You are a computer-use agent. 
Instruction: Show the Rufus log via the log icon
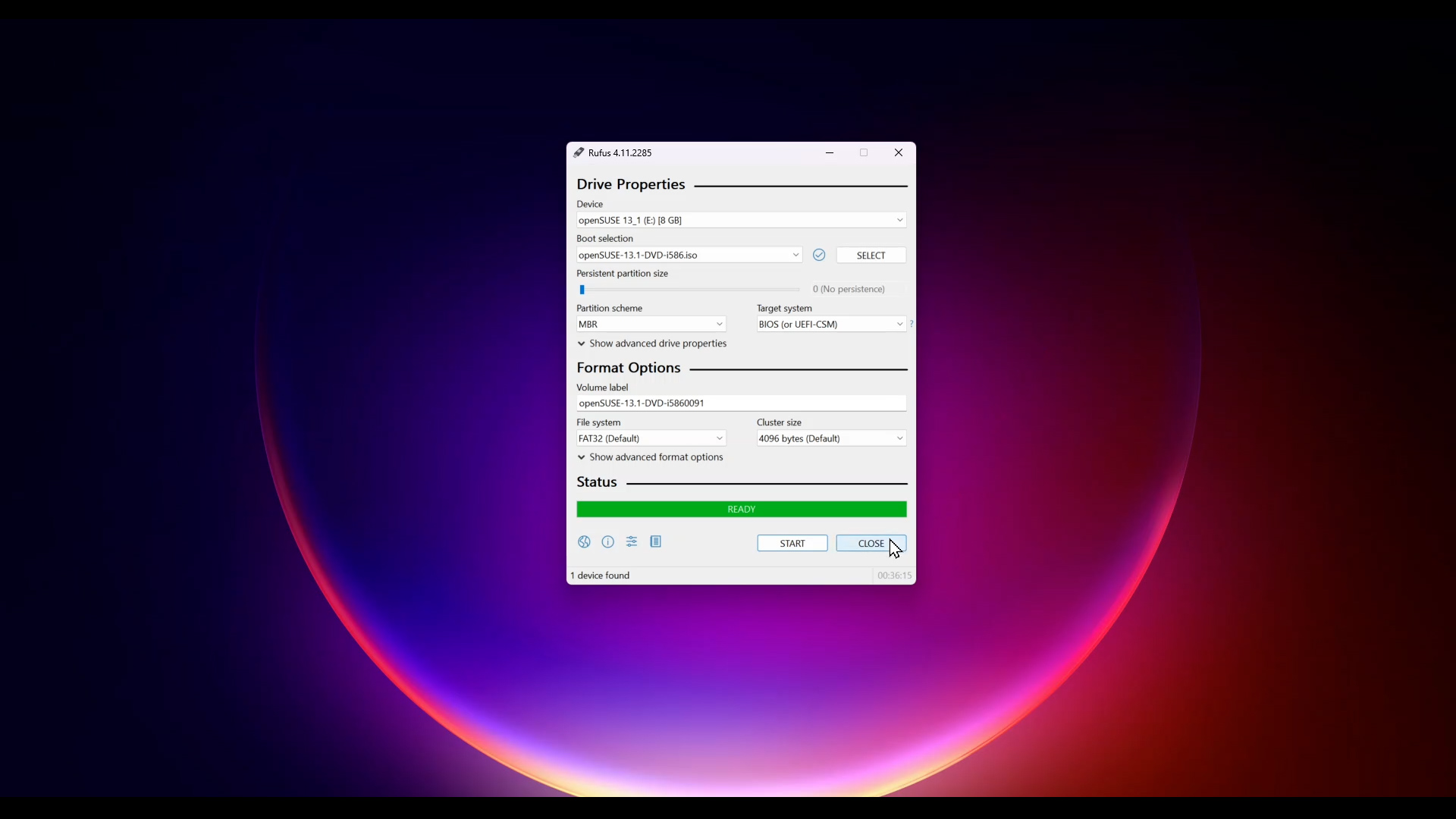pyautogui.click(x=657, y=541)
